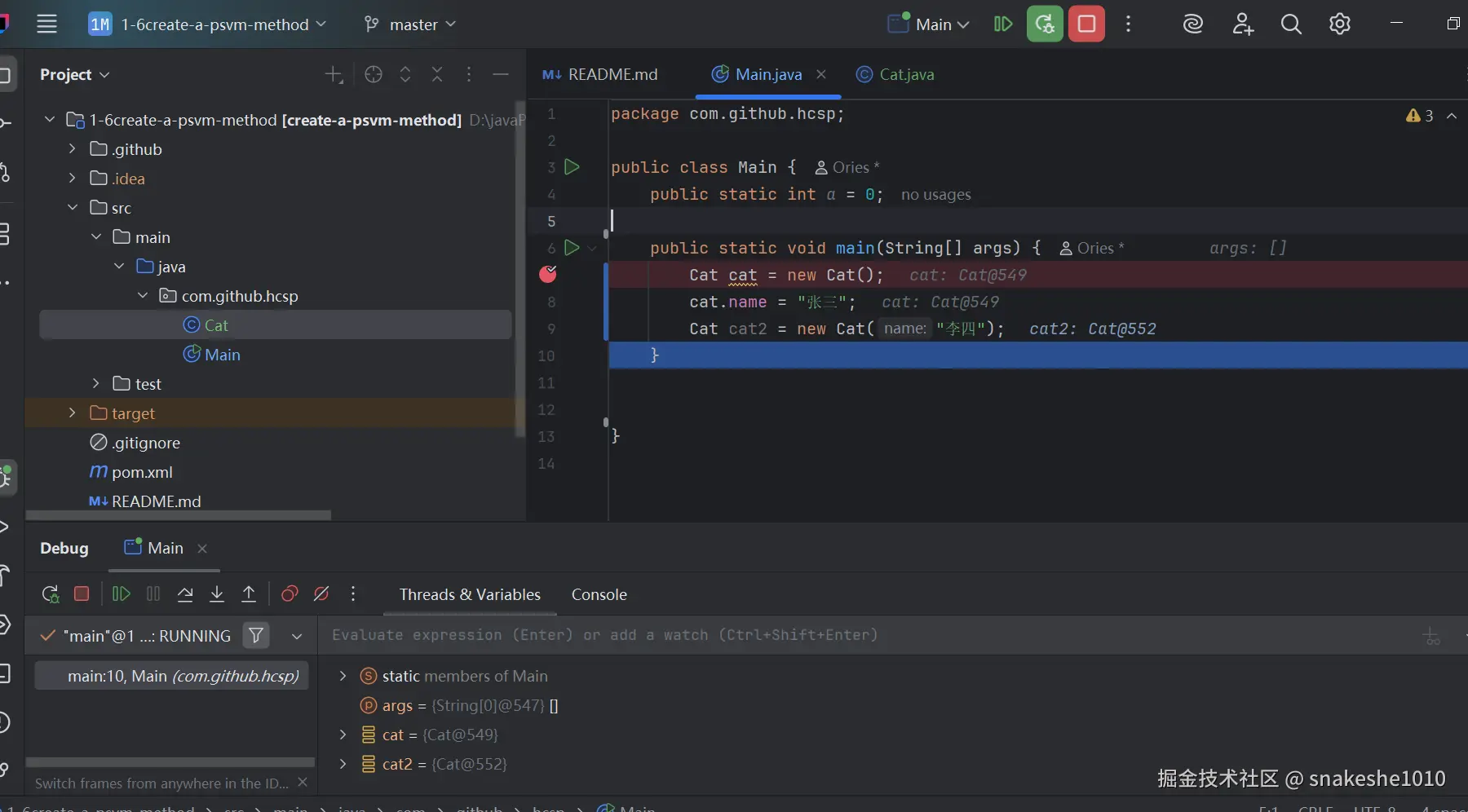Open the project name dropdown

coord(207,24)
